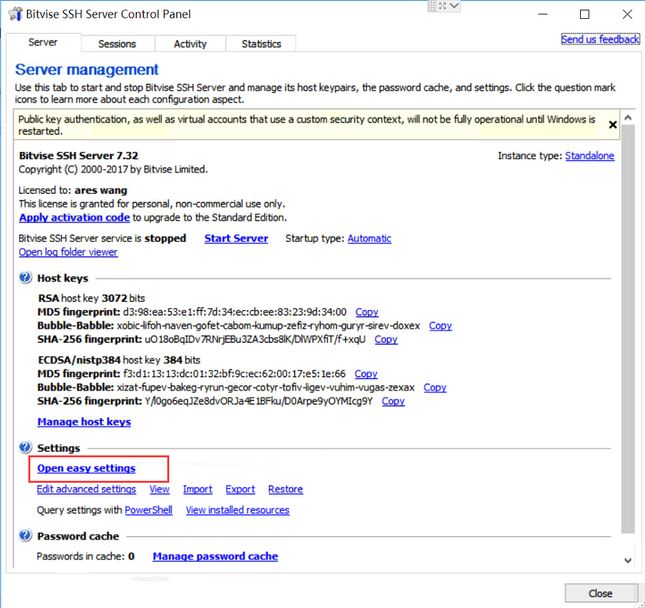Click the 'Bitvise SSH Server 7.32' heading

[x=79, y=156]
